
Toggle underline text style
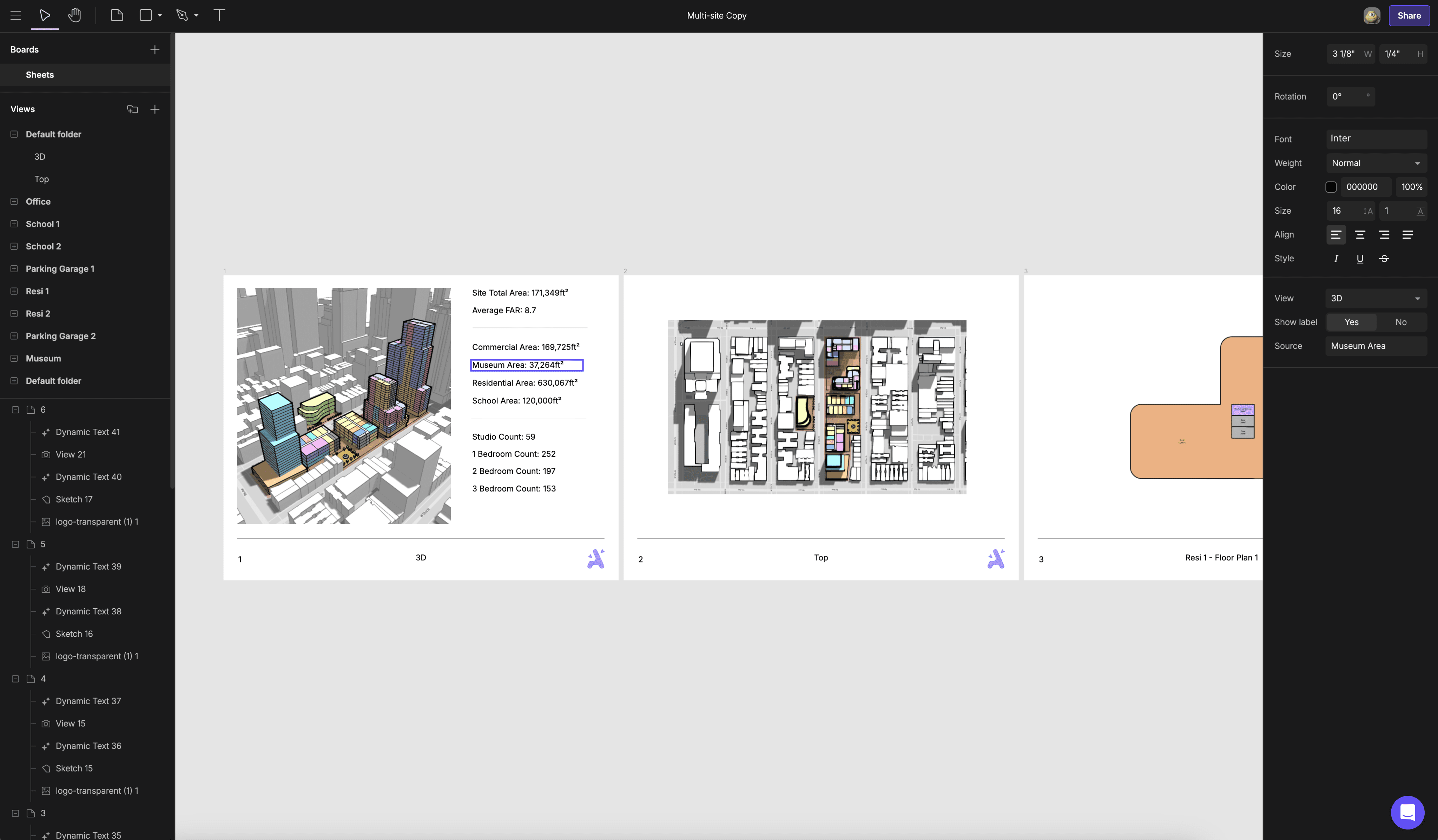click(1360, 259)
